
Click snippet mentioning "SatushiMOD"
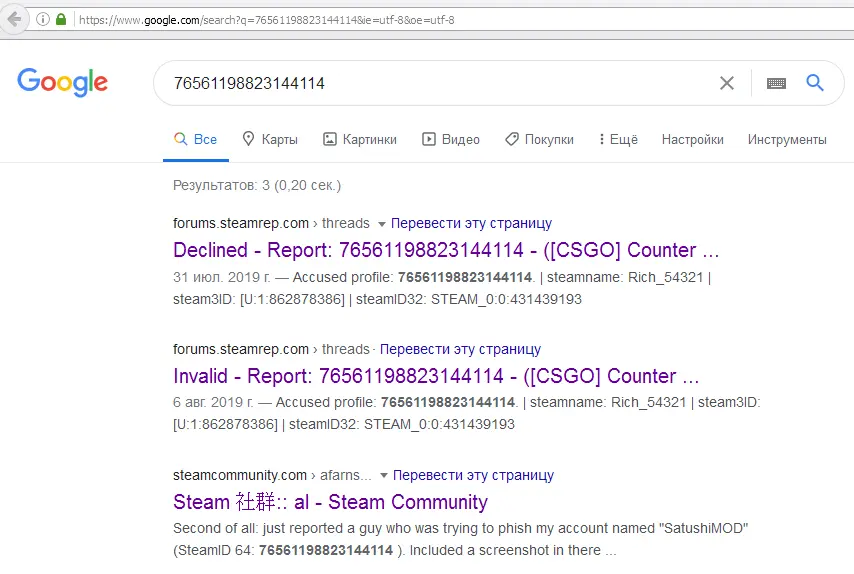461,539
